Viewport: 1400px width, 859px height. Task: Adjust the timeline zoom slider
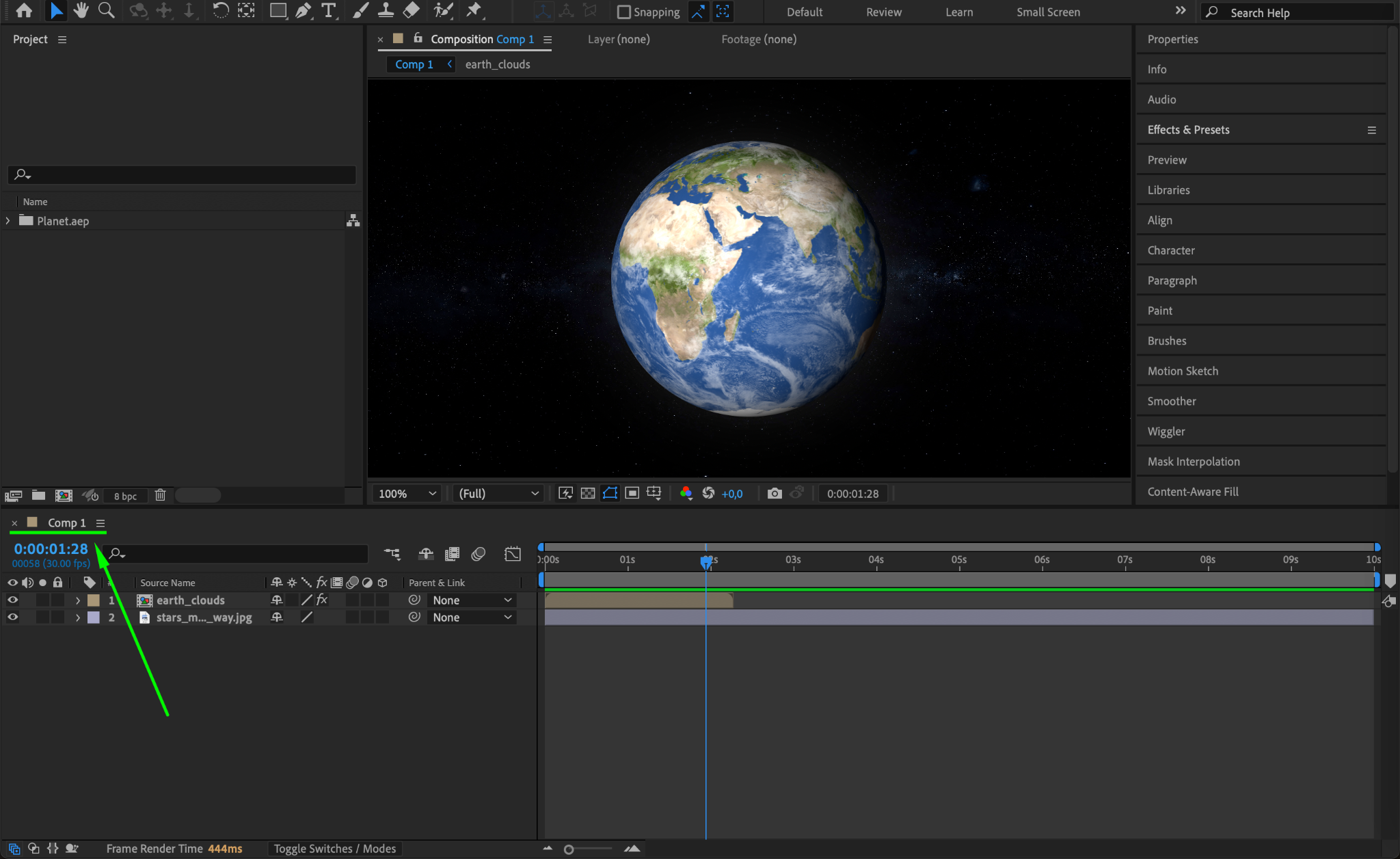coord(569,849)
